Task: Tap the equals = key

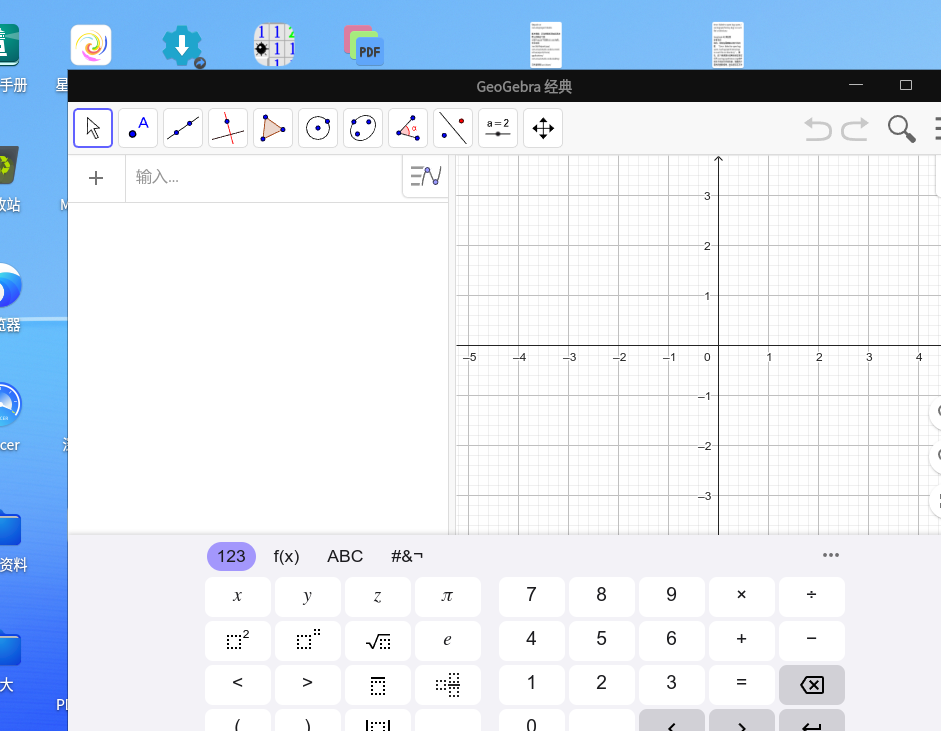Action: 742,685
